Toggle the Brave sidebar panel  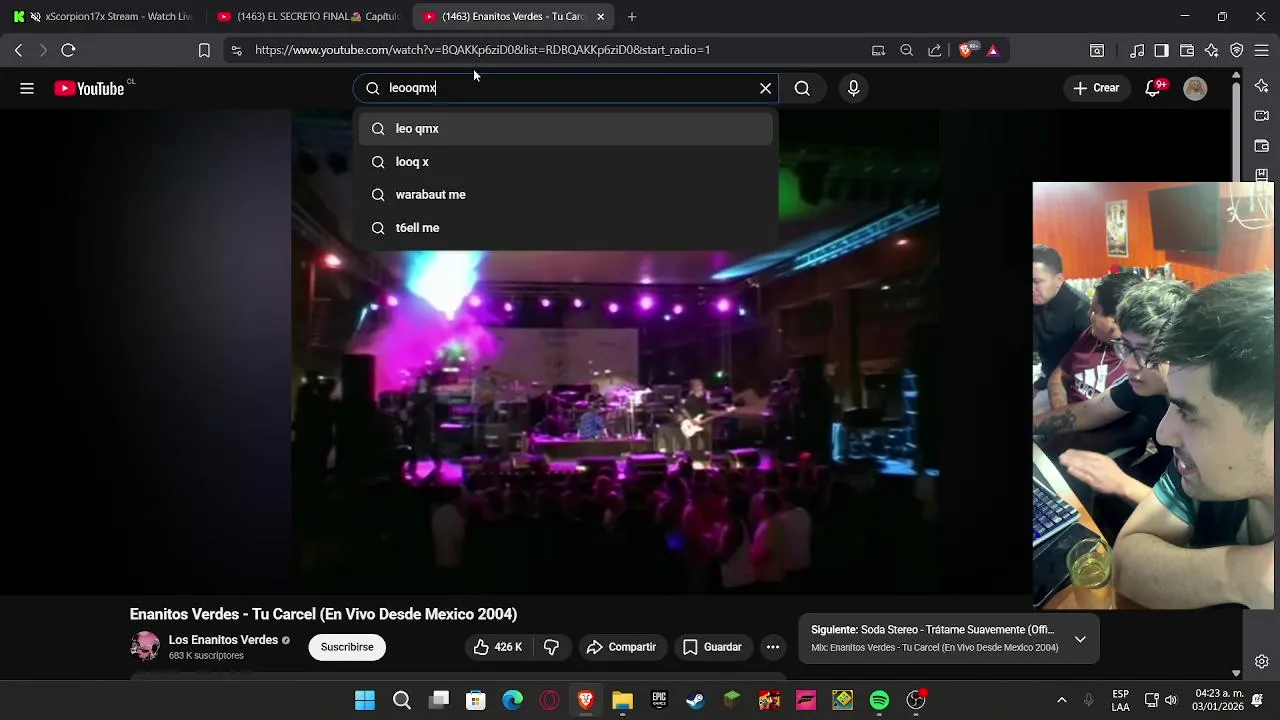point(1161,50)
